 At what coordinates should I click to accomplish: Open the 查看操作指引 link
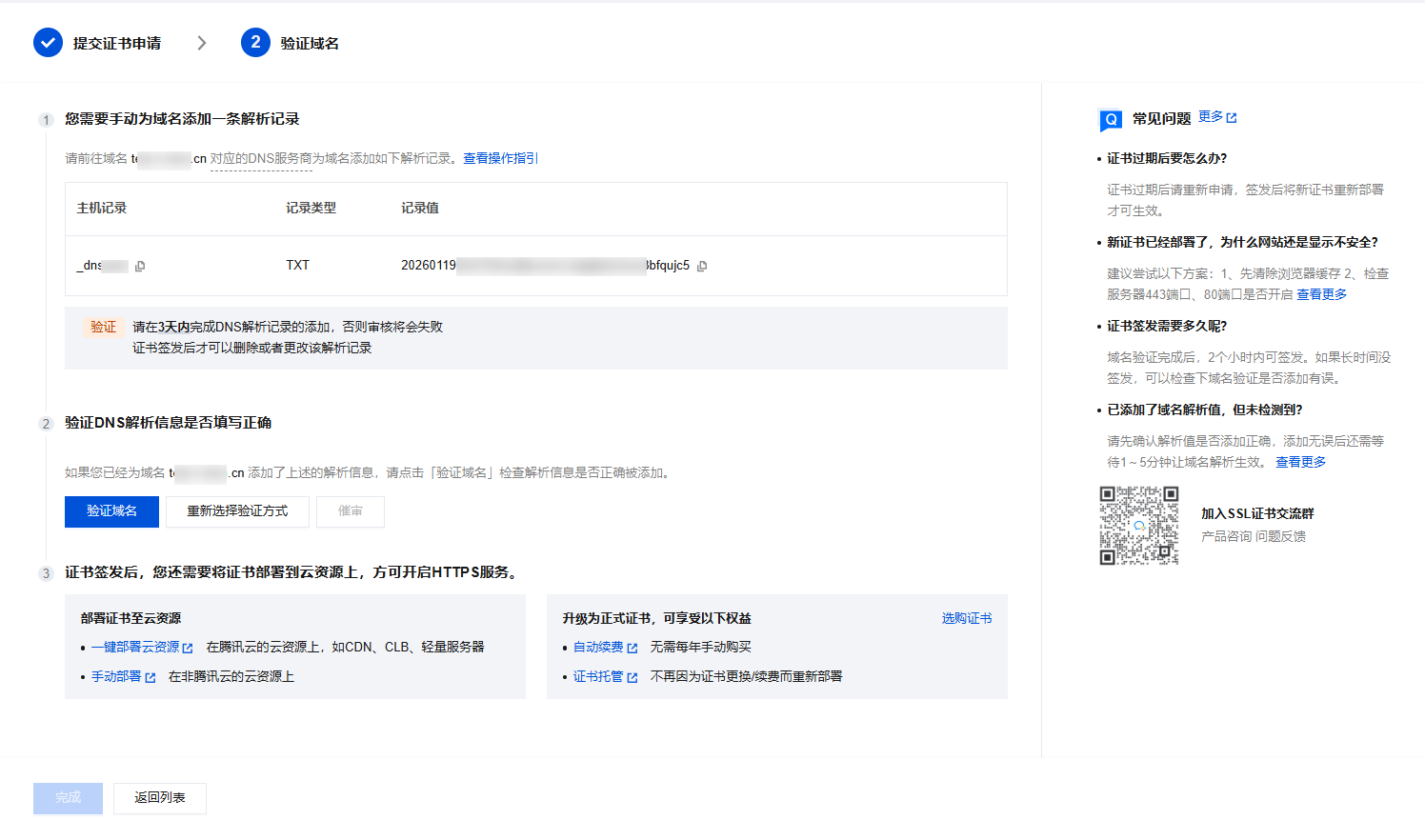coord(500,158)
